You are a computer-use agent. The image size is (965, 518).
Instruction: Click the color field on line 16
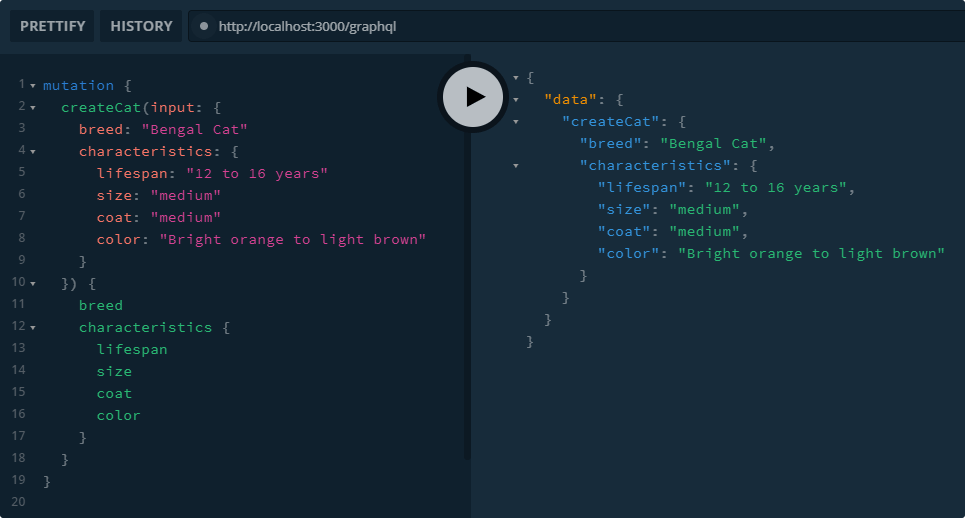(x=118, y=416)
